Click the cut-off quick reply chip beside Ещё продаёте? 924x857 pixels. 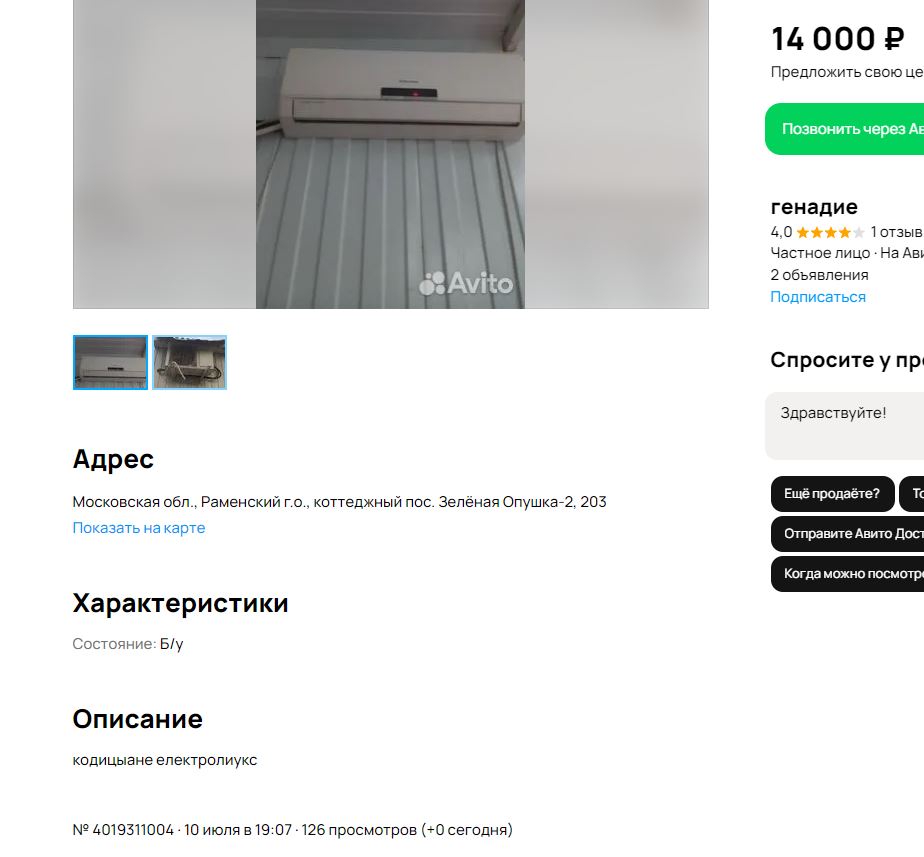click(912, 494)
